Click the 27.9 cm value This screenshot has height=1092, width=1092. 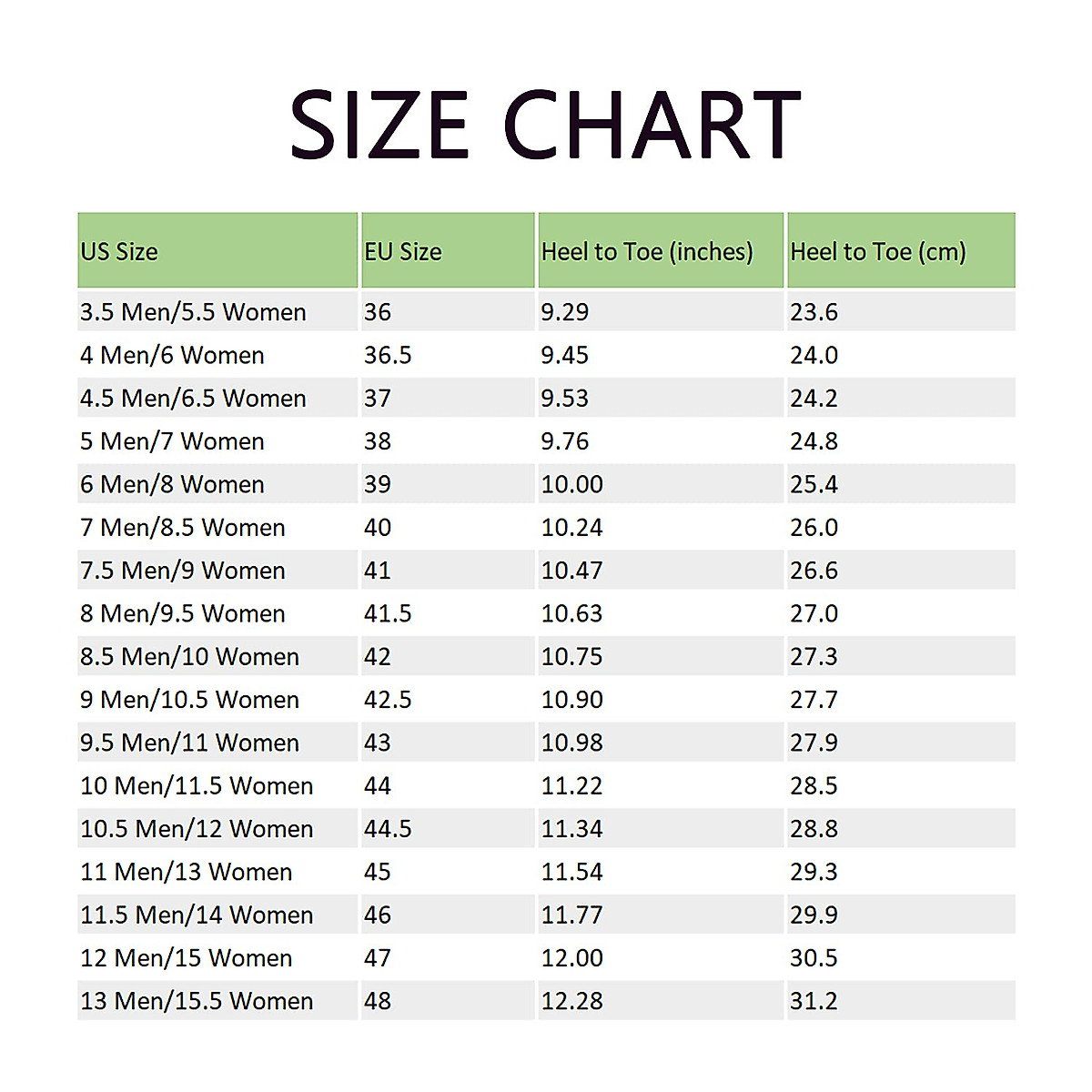tap(814, 743)
